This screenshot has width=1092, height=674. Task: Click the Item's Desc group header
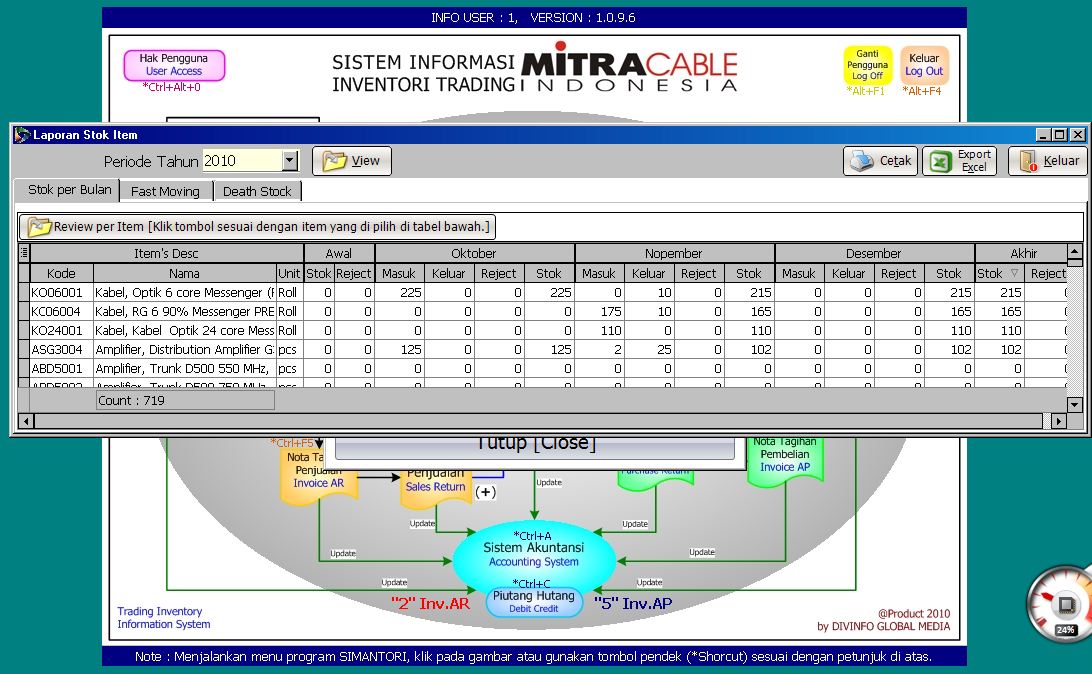[x=166, y=253]
